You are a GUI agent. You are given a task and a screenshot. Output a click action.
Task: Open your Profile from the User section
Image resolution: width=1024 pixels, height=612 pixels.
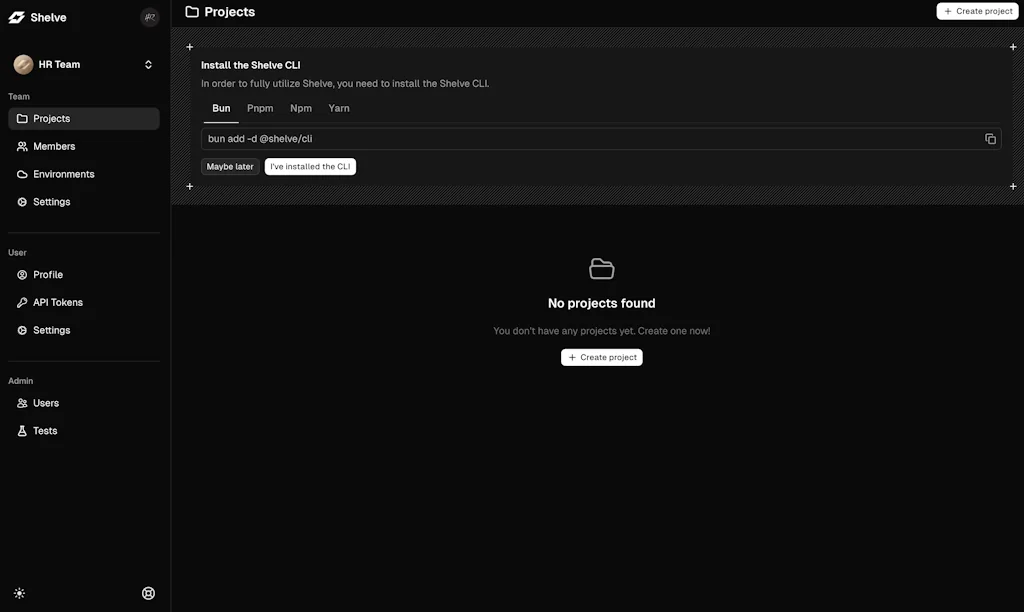(46, 274)
